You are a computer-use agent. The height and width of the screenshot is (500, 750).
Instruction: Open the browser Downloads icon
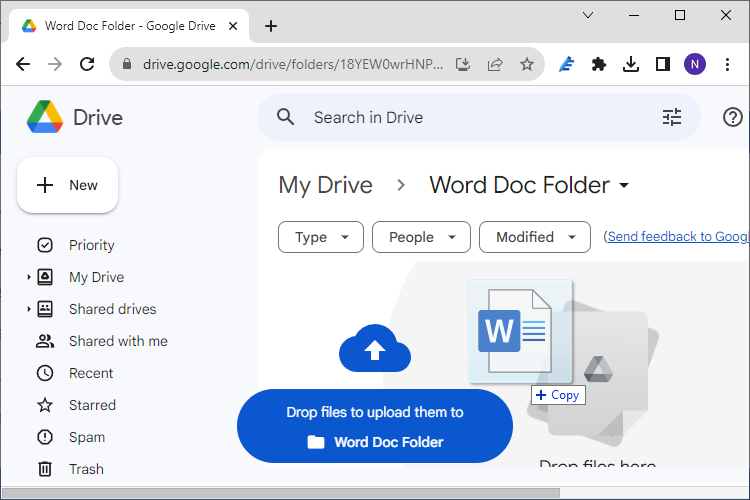(x=631, y=64)
